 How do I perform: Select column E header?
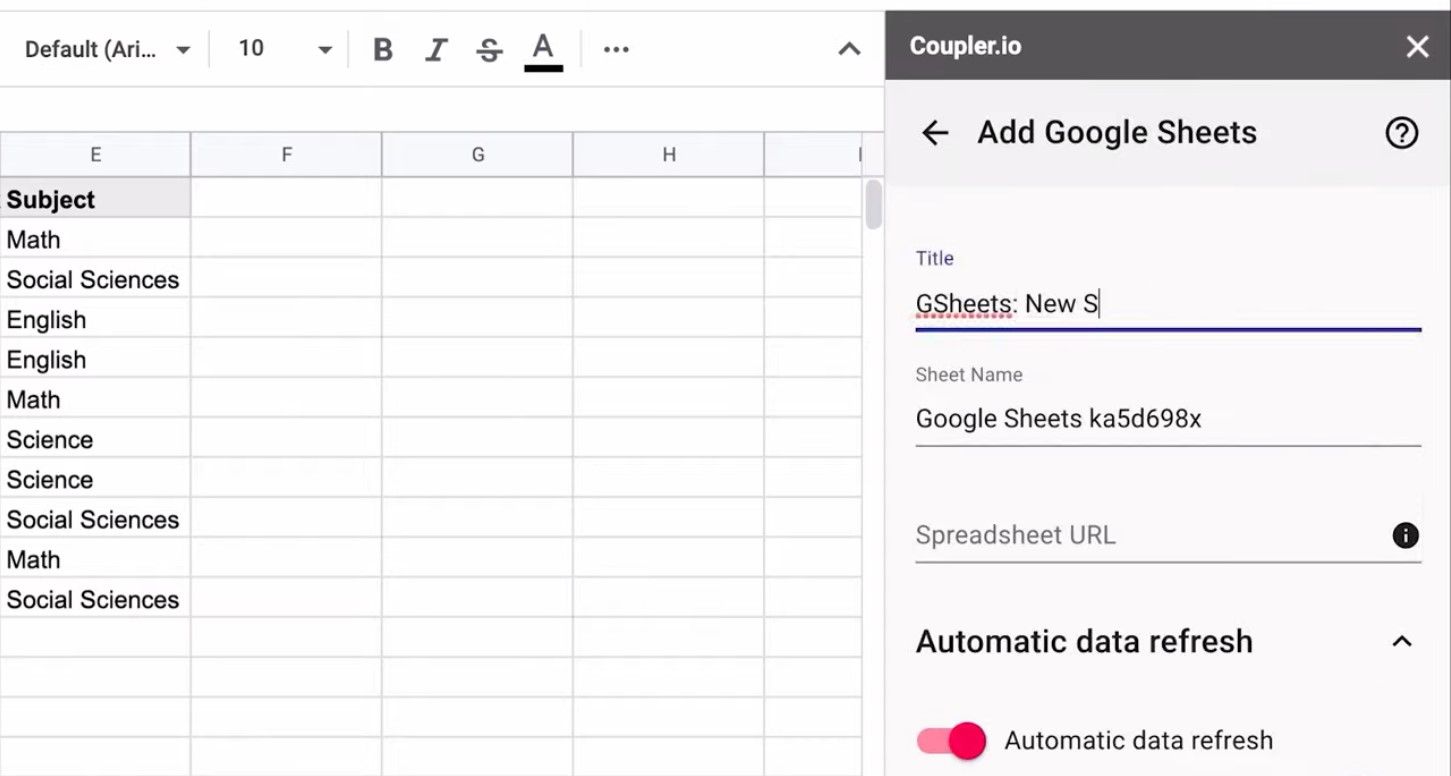click(x=95, y=155)
